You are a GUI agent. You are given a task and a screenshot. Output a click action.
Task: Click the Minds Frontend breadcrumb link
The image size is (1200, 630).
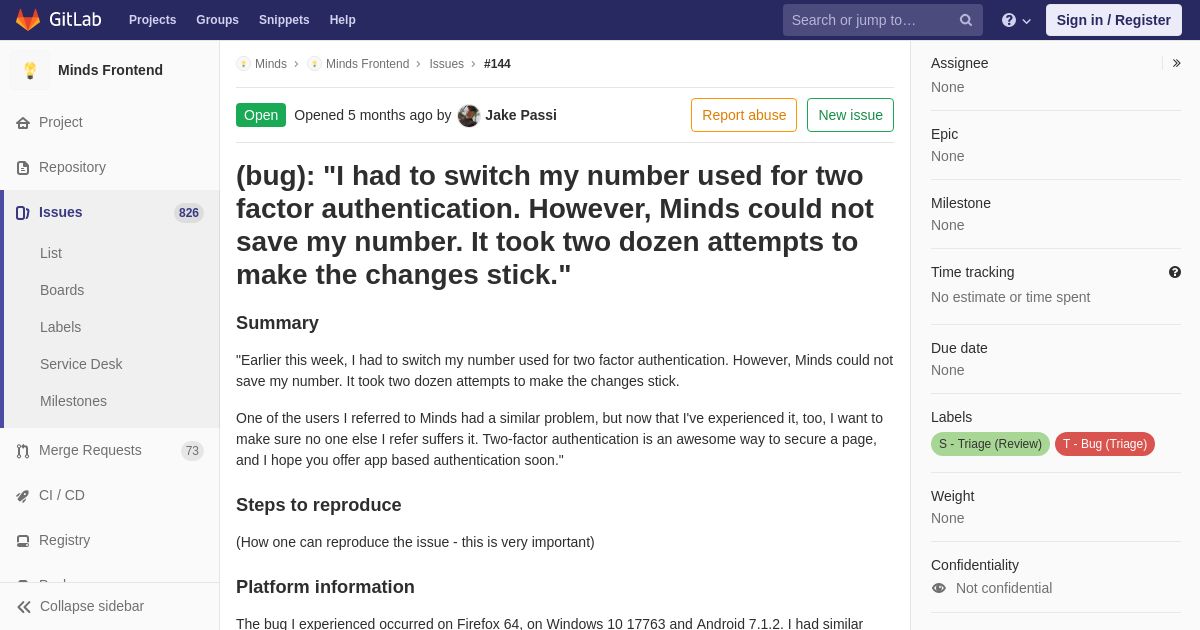click(367, 64)
